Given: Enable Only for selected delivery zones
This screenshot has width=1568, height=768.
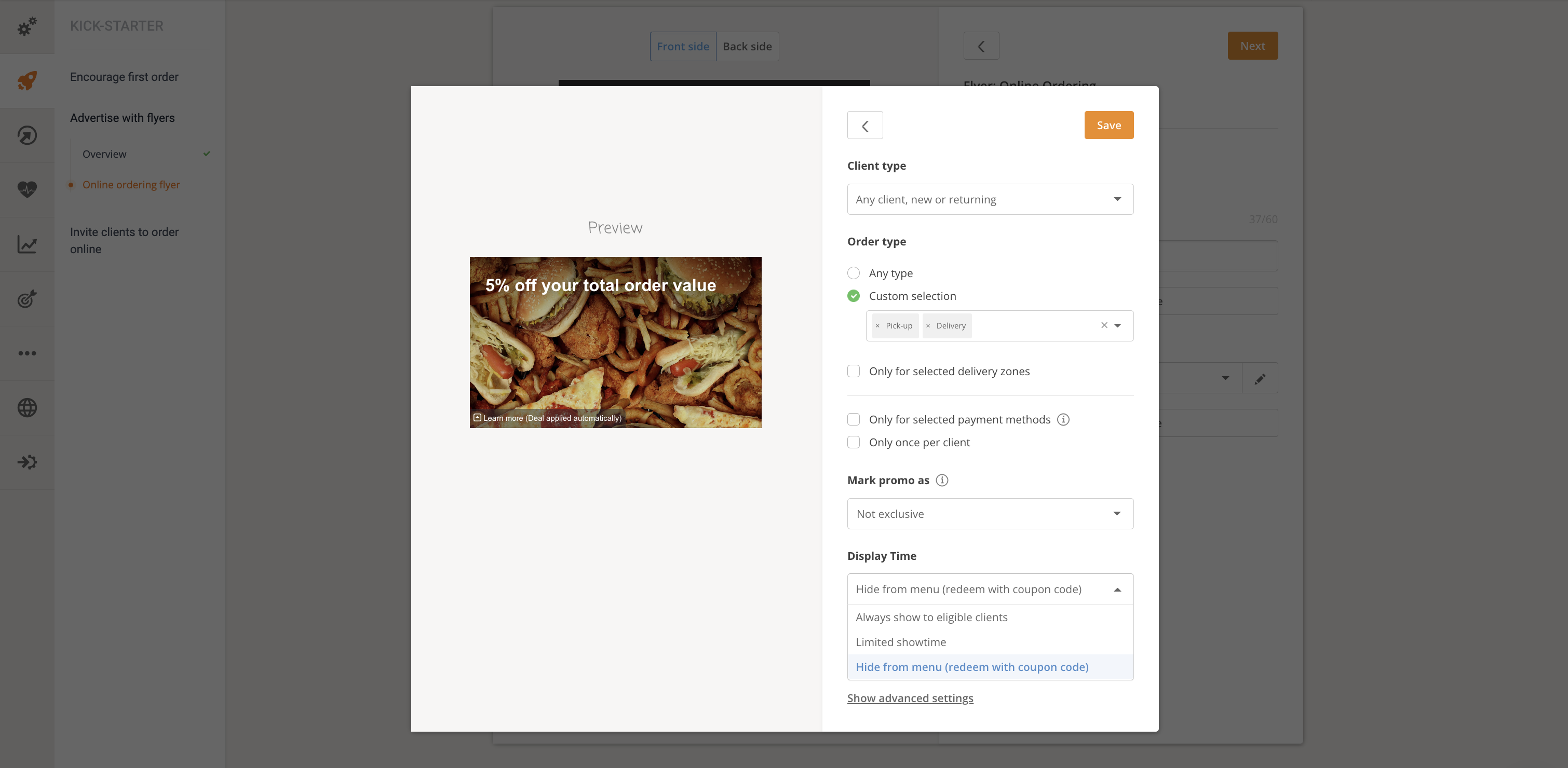Looking at the screenshot, I should (x=854, y=371).
